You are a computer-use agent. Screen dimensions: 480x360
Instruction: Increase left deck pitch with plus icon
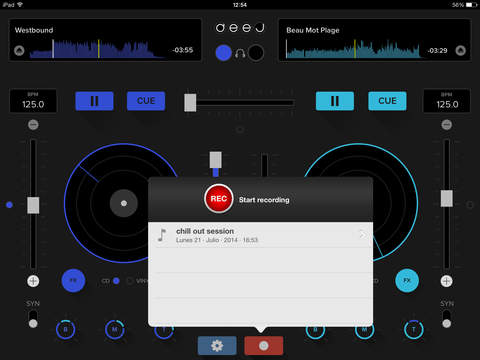(x=33, y=281)
